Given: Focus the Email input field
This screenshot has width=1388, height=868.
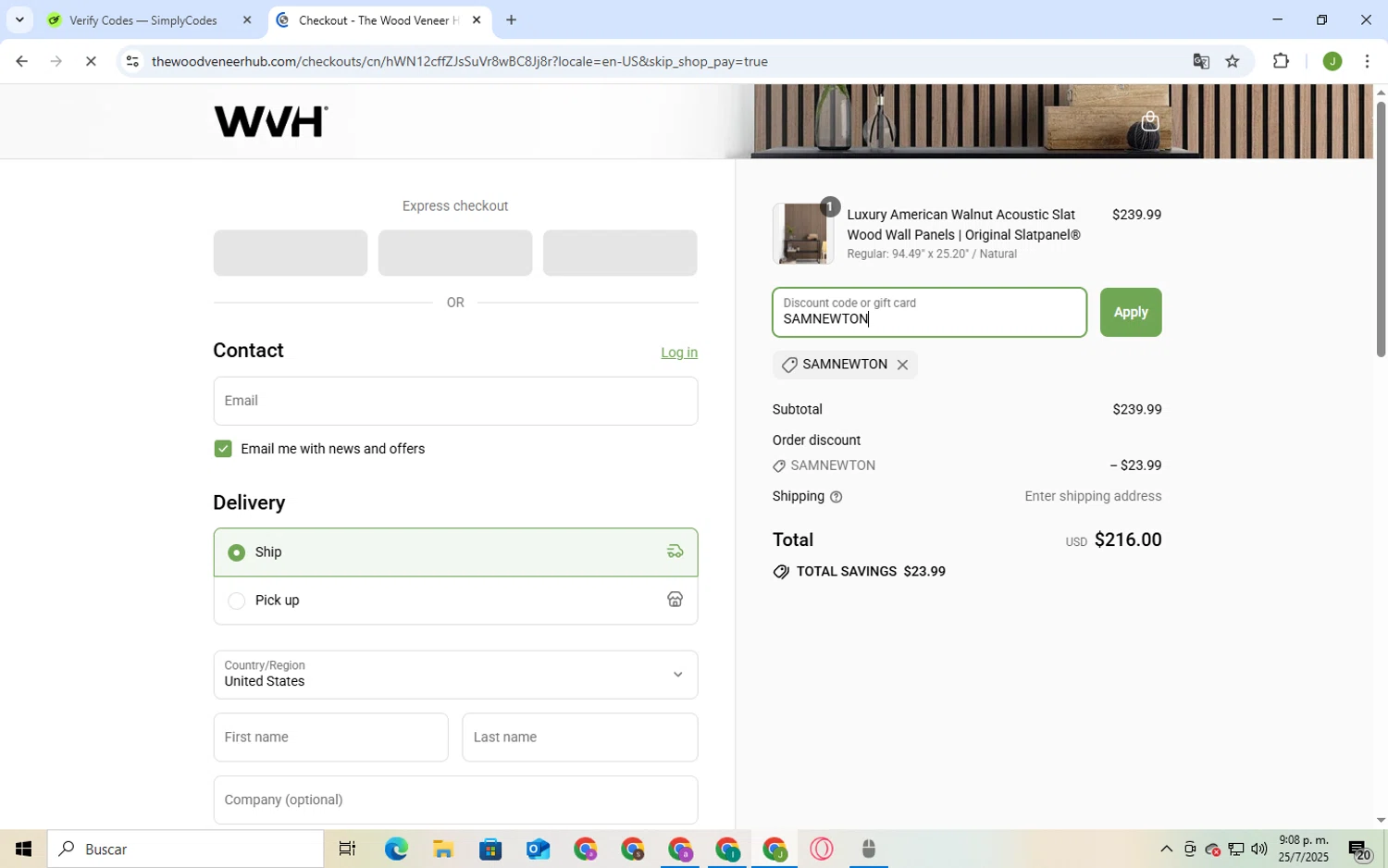Looking at the screenshot, I should click(455, 401).
